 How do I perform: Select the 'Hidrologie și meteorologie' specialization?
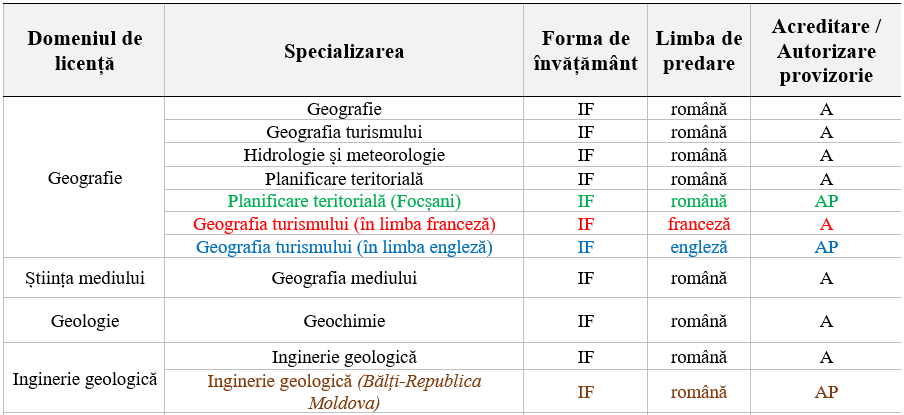pos(344,155)
